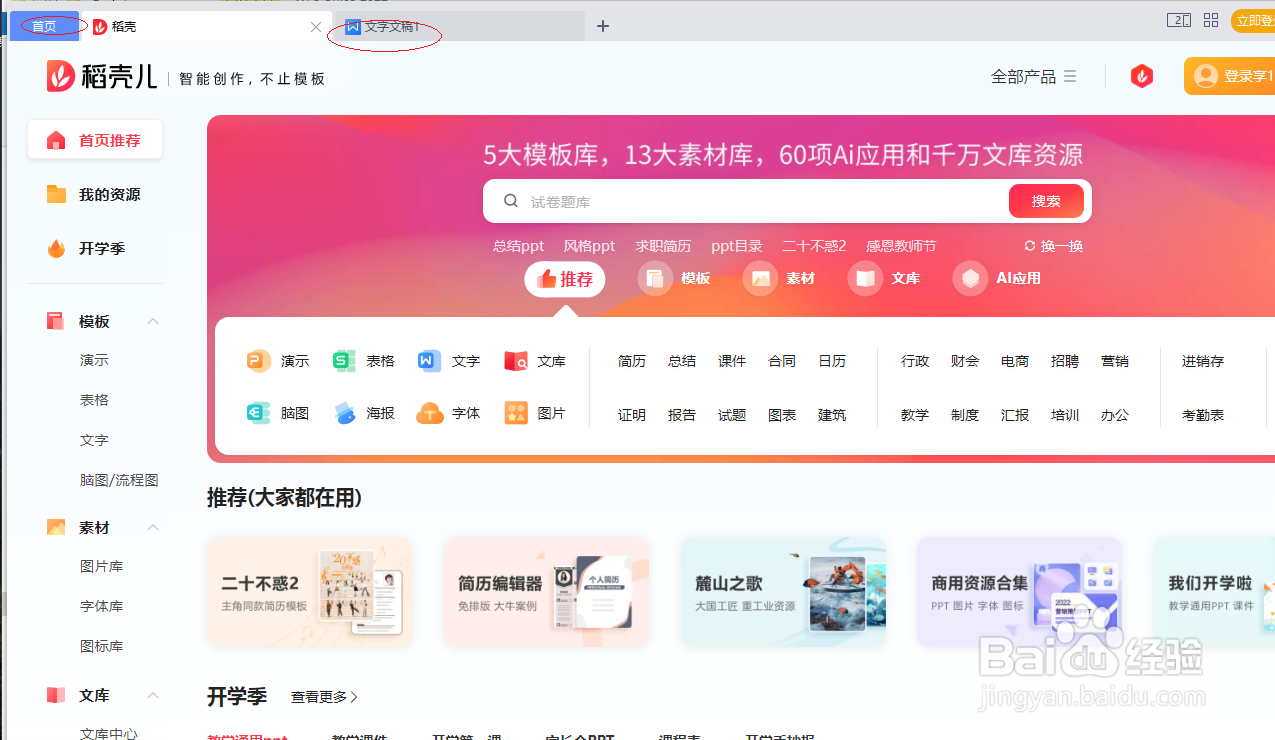Click 换一换 refresh suggestions
Viewport: 1275px width, 740px height.
click(x=1054, y=246)
